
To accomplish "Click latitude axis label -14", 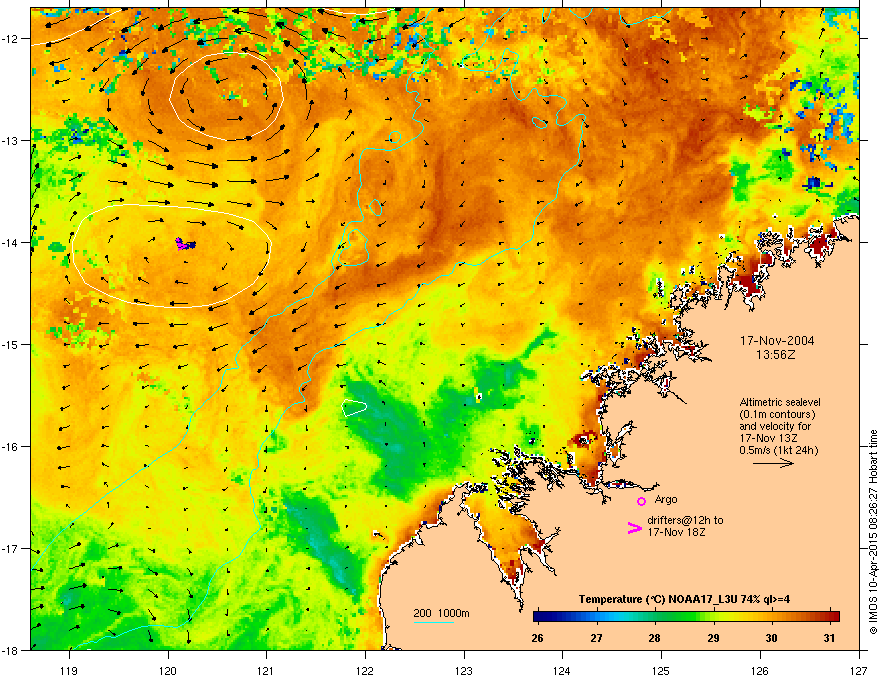I will click(10, 242).
